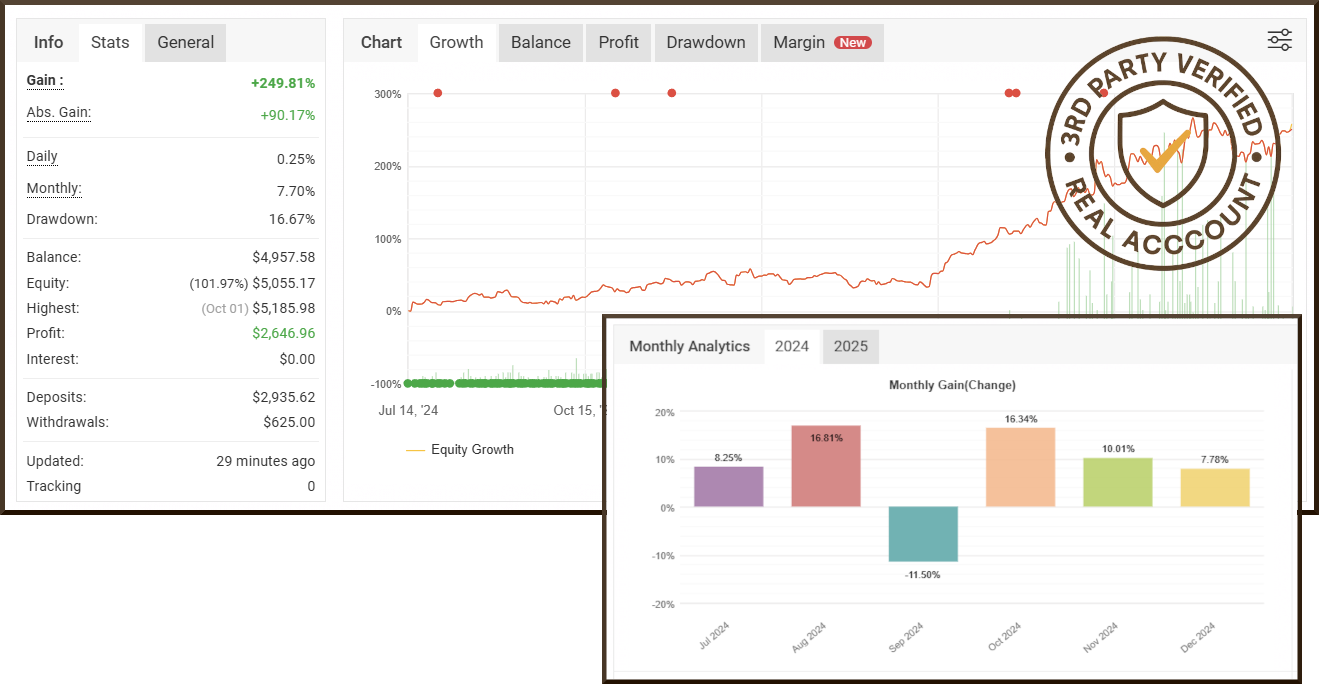Toggle the Equity Growth legend item
The image size is (1319, 700).
pyautogui.click(x=460, y=450)
